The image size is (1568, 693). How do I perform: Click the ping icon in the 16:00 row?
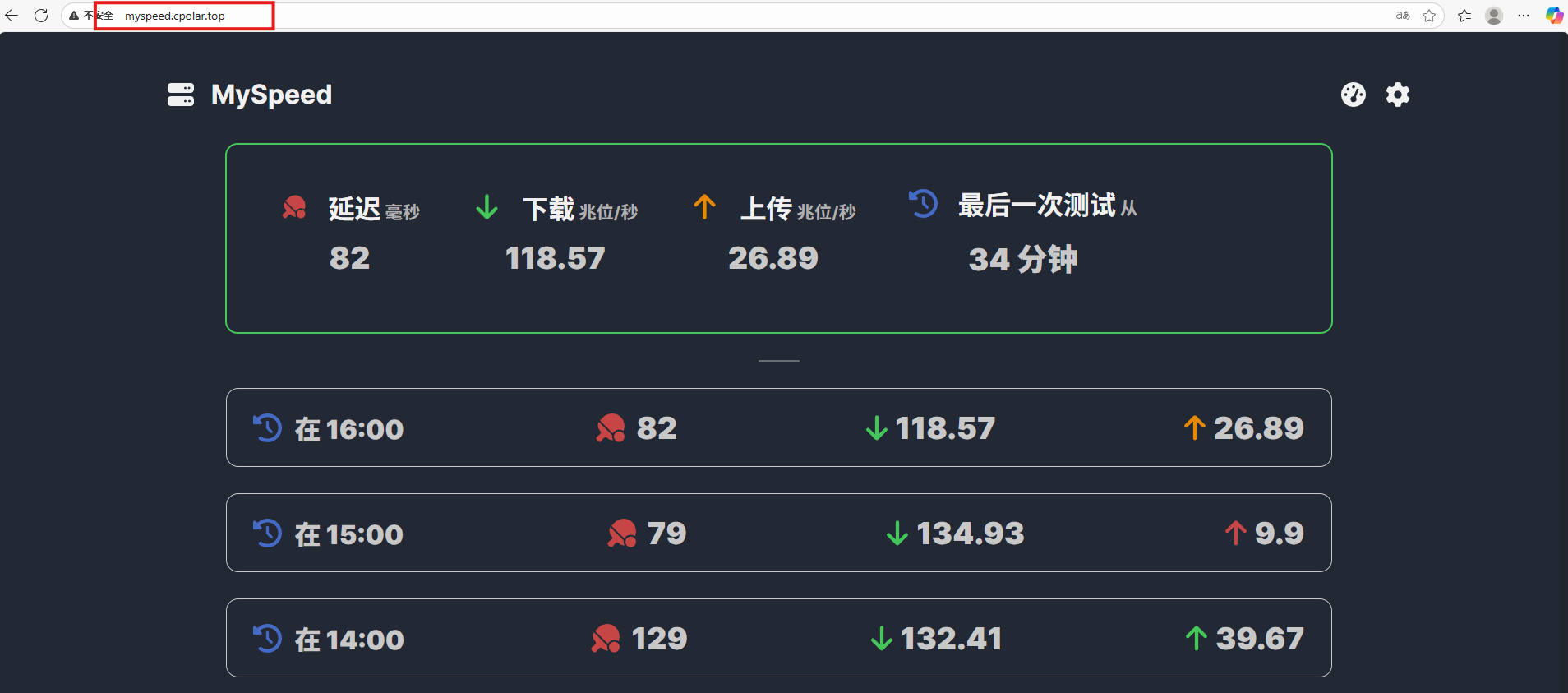click(x=611, y=428)
